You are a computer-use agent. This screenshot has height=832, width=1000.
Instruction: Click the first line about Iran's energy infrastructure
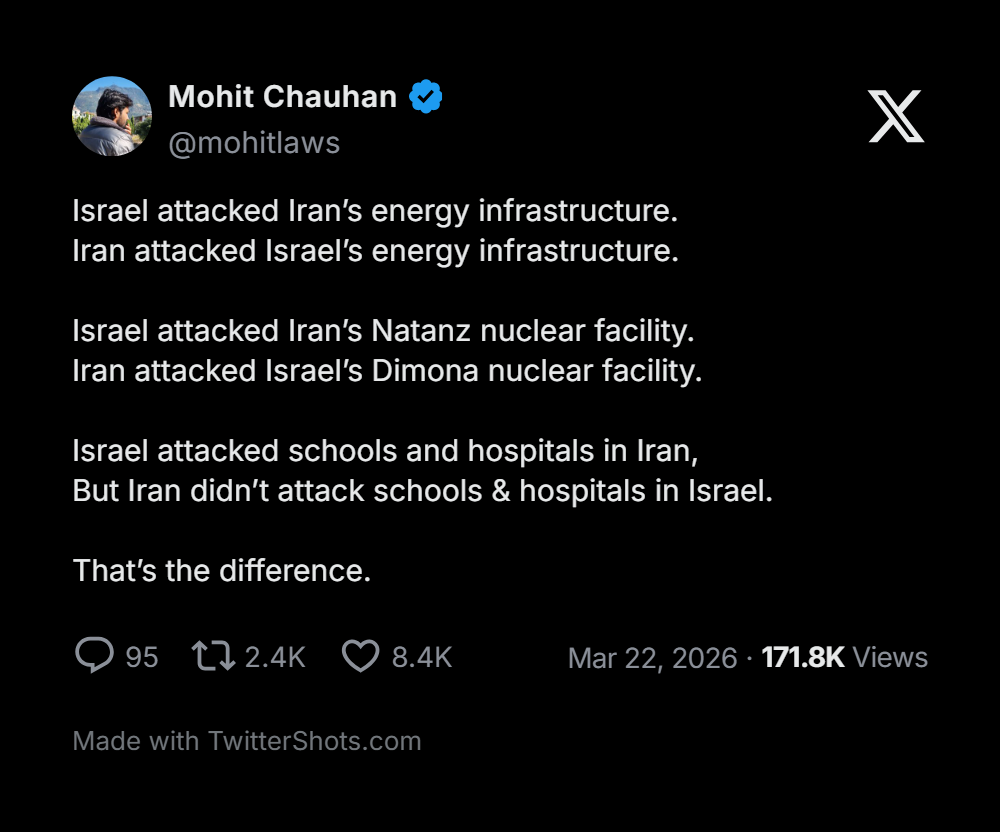point(375,211)
